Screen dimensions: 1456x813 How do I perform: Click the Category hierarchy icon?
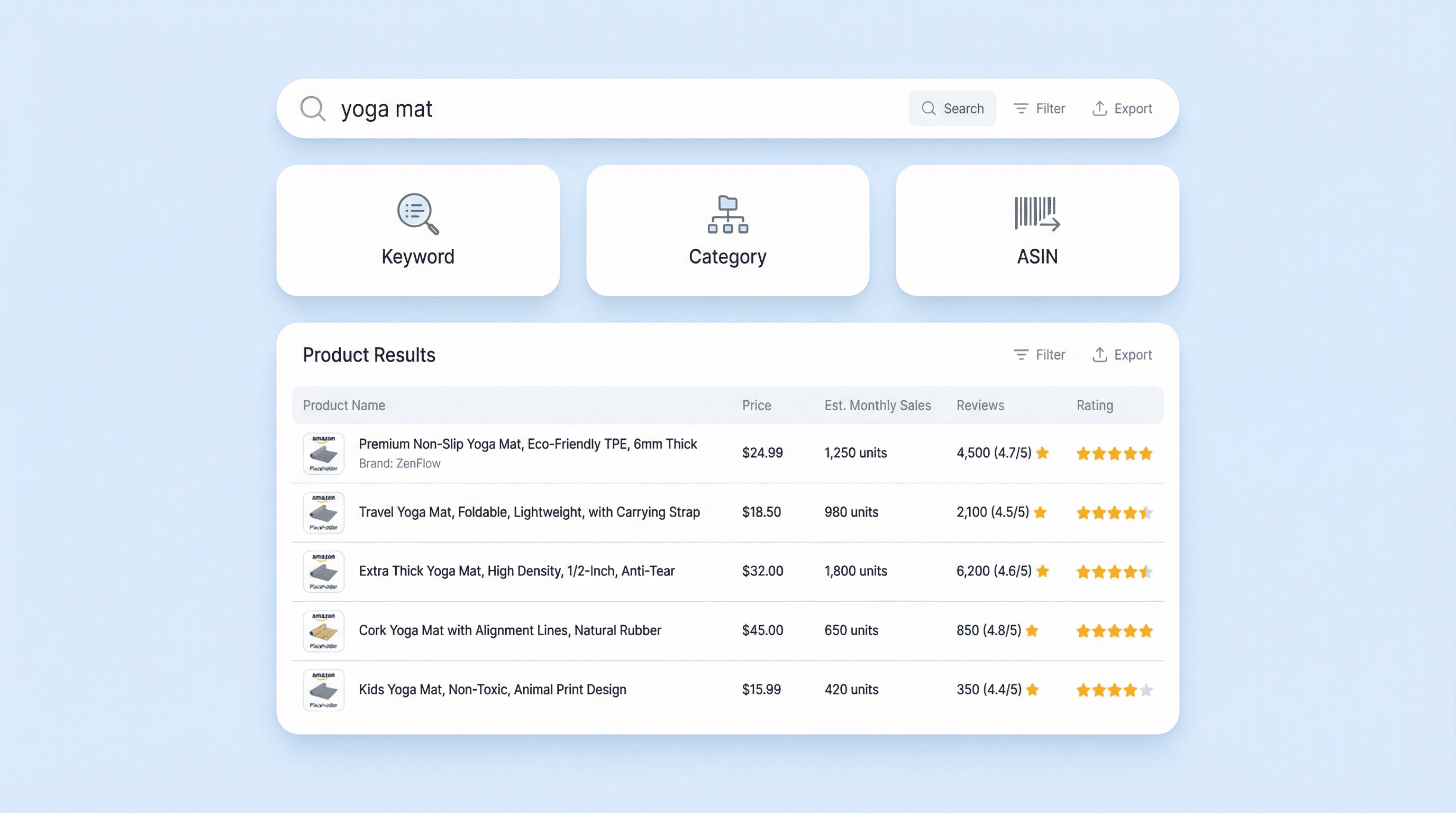click(727, 214)
